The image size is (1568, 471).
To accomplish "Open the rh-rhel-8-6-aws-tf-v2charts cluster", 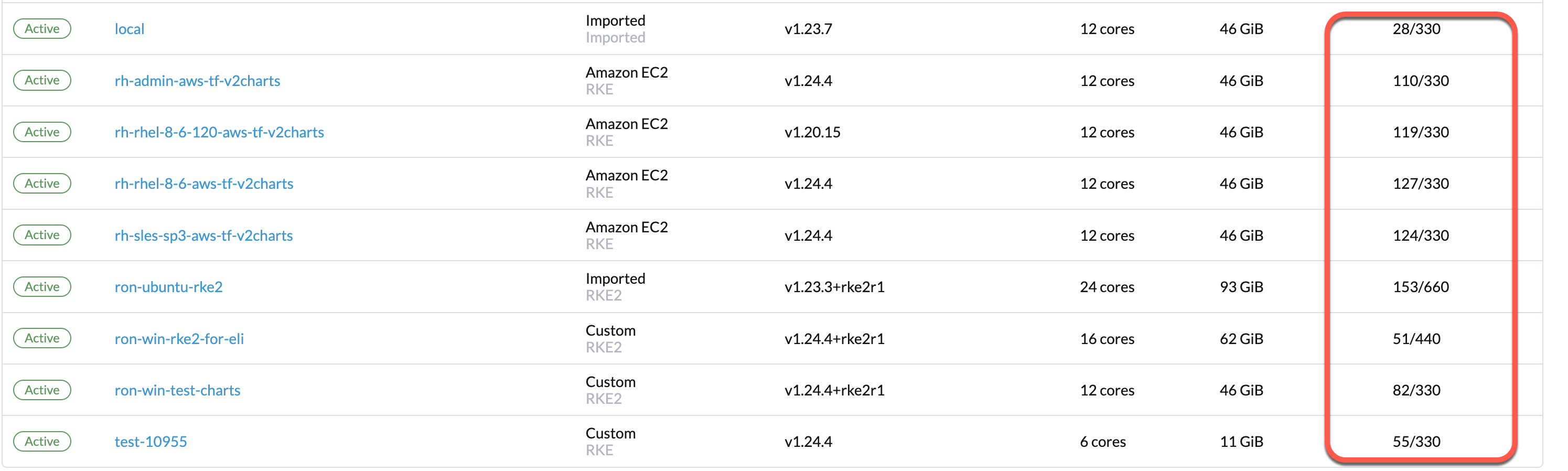I will [x=204, y=183].
